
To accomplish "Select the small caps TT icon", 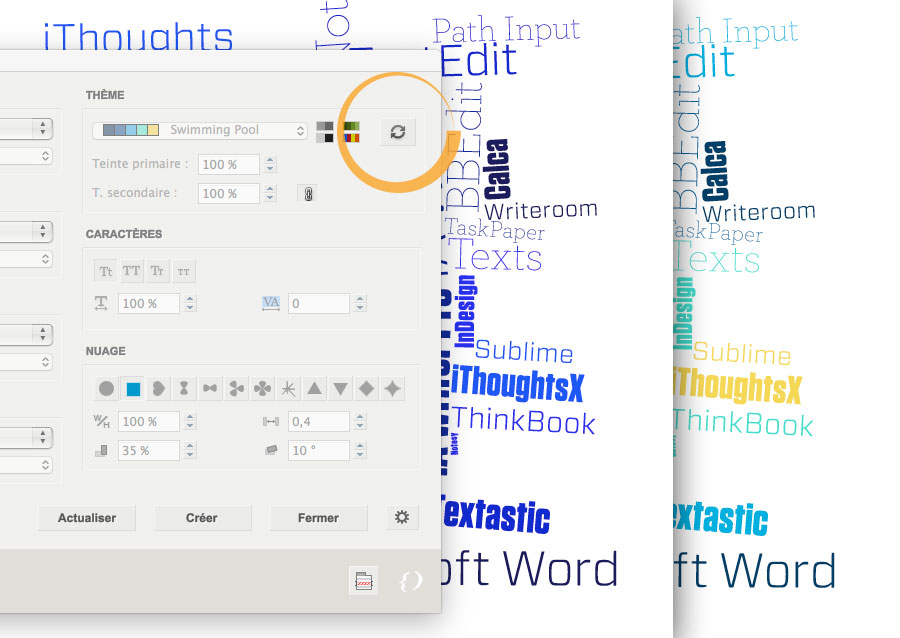I will pos(184,271).
